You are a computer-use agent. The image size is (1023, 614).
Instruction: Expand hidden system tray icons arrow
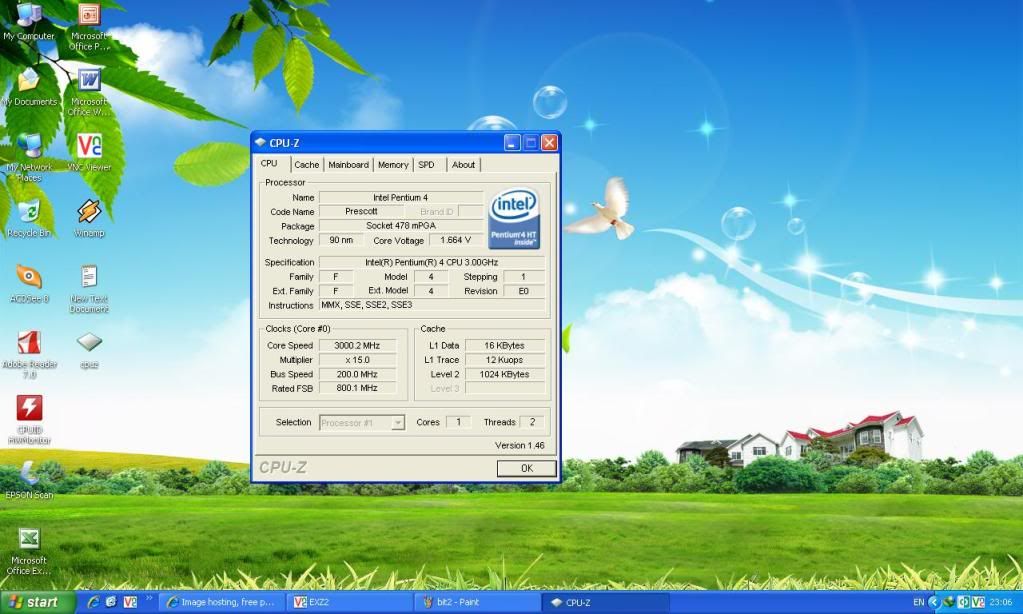coord(934,602)
